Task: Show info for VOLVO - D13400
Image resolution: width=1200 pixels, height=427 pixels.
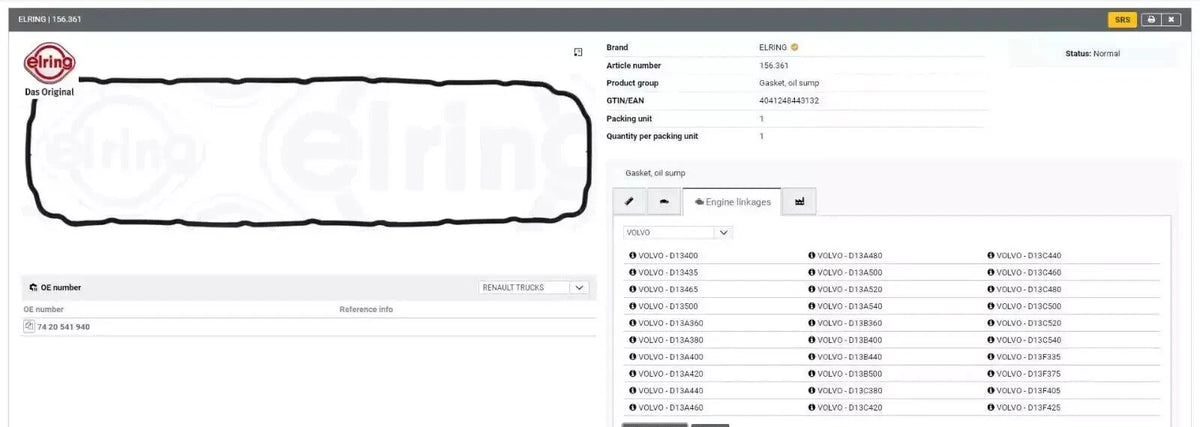Action: click(x=633, y=255)
